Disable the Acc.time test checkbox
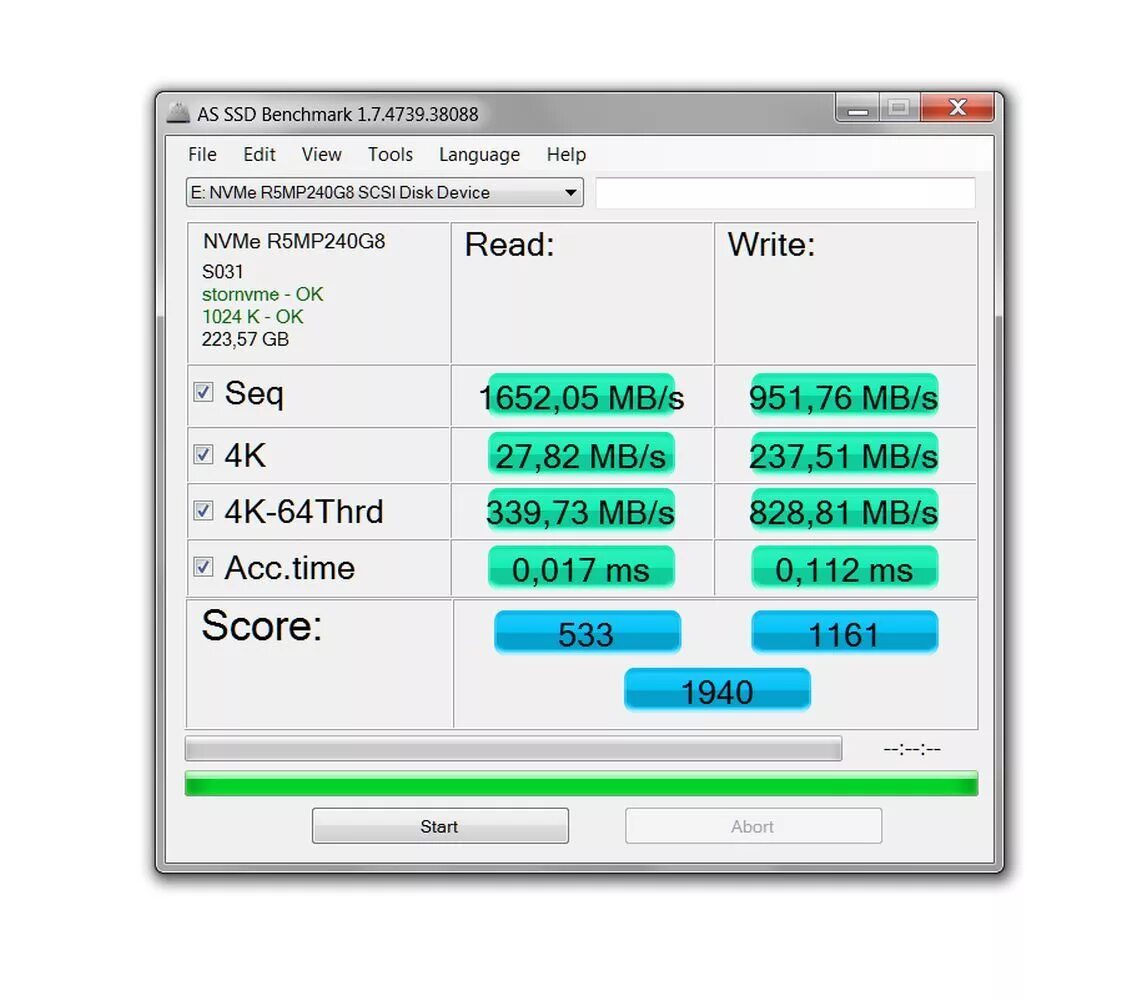1127x1001 pixels. click(x=203, y=568)
